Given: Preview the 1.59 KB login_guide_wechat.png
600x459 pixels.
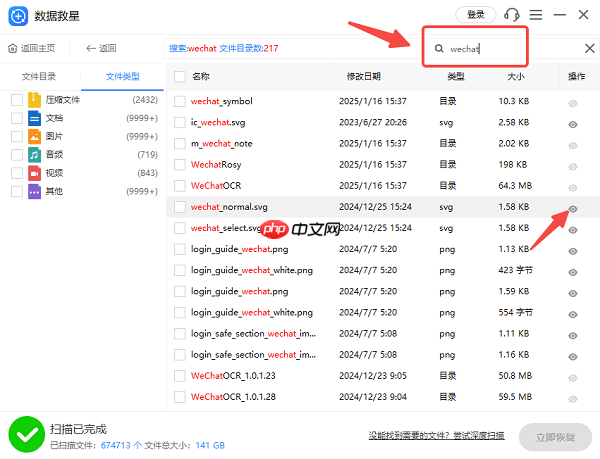Looking at the screenshot, I should pyautogui.click(x=573, y=293).
